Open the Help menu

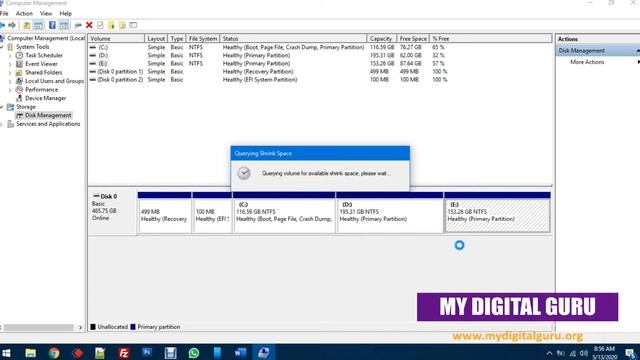click(x=65, y=13)
